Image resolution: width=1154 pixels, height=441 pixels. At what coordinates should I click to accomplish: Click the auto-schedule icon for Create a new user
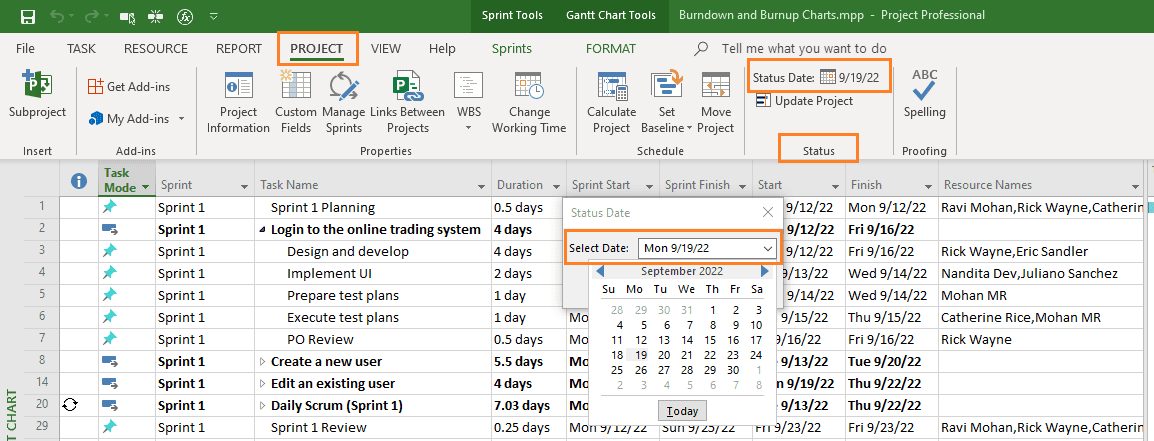110,361
